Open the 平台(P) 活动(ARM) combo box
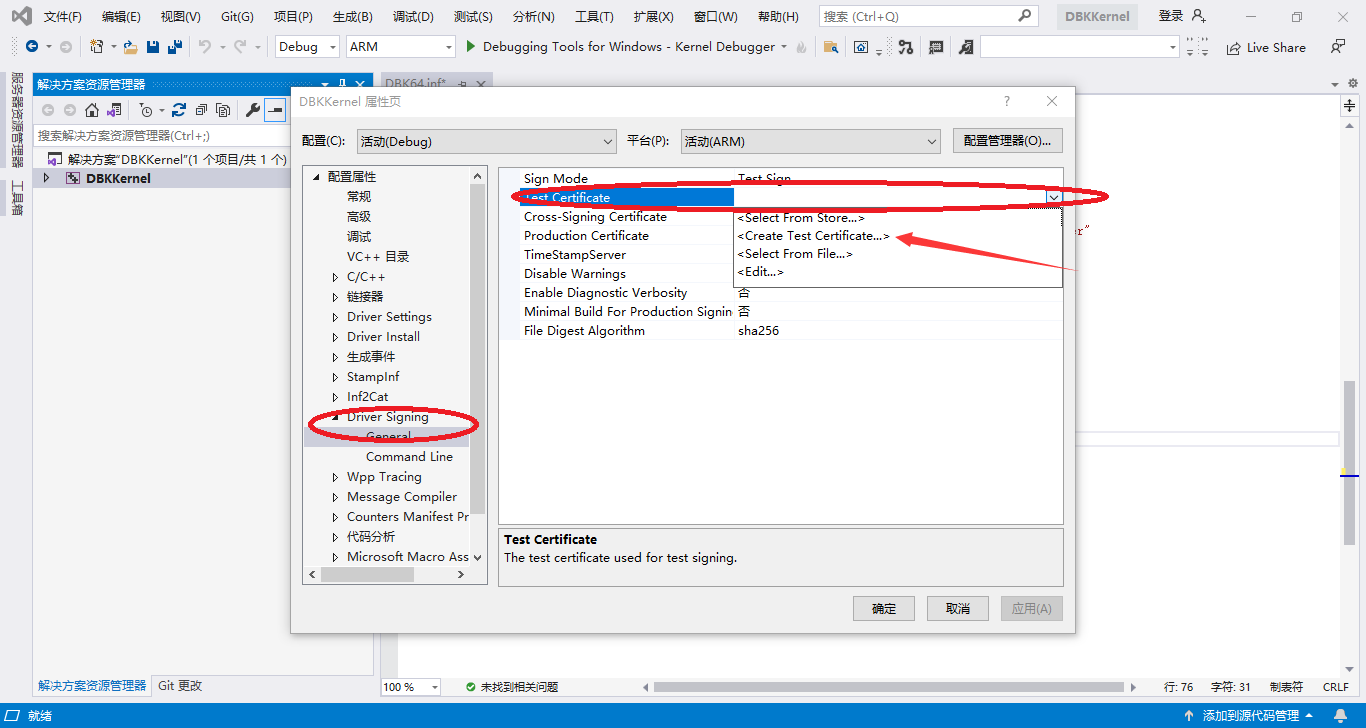This screenshot has height=728, width=1366. pyautogui.click(x=810, y=141)
